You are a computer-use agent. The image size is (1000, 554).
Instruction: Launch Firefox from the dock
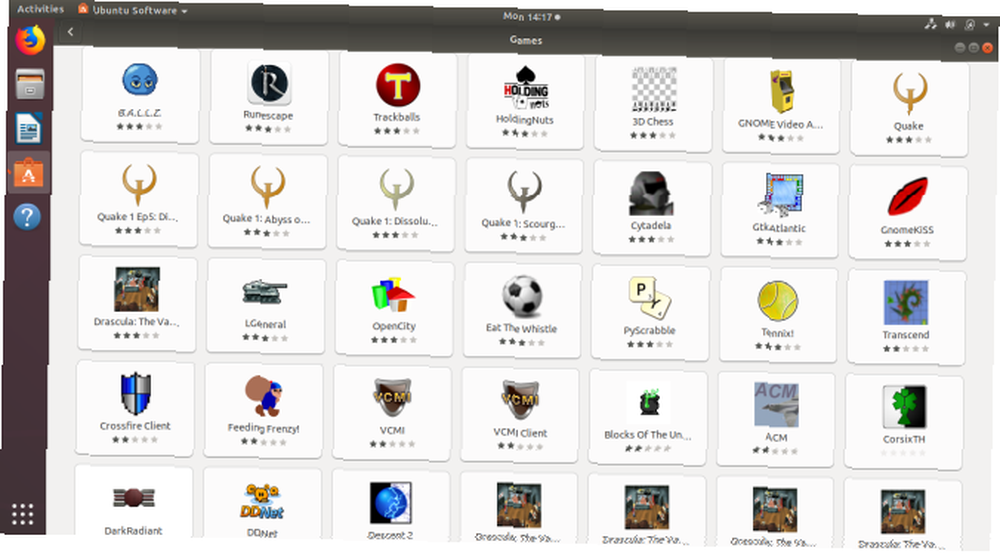(x=29, y=40)
